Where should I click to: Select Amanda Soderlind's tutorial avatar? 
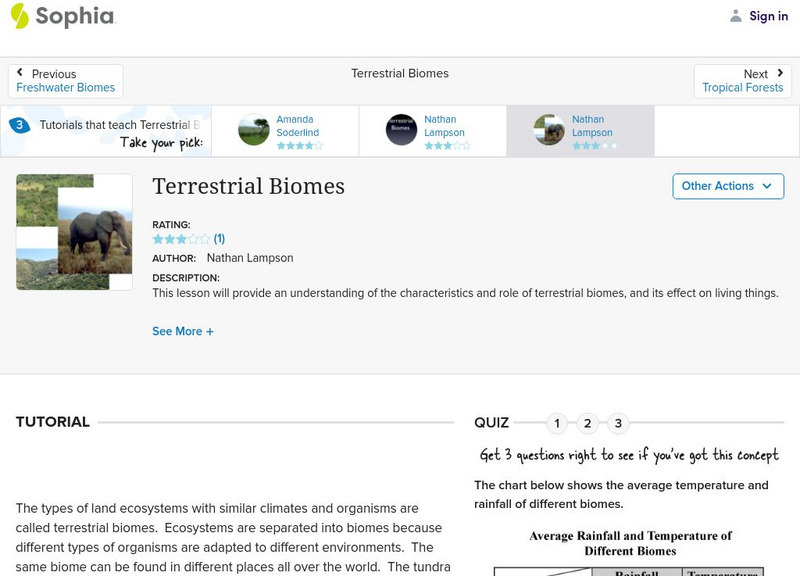coord(254,130)
